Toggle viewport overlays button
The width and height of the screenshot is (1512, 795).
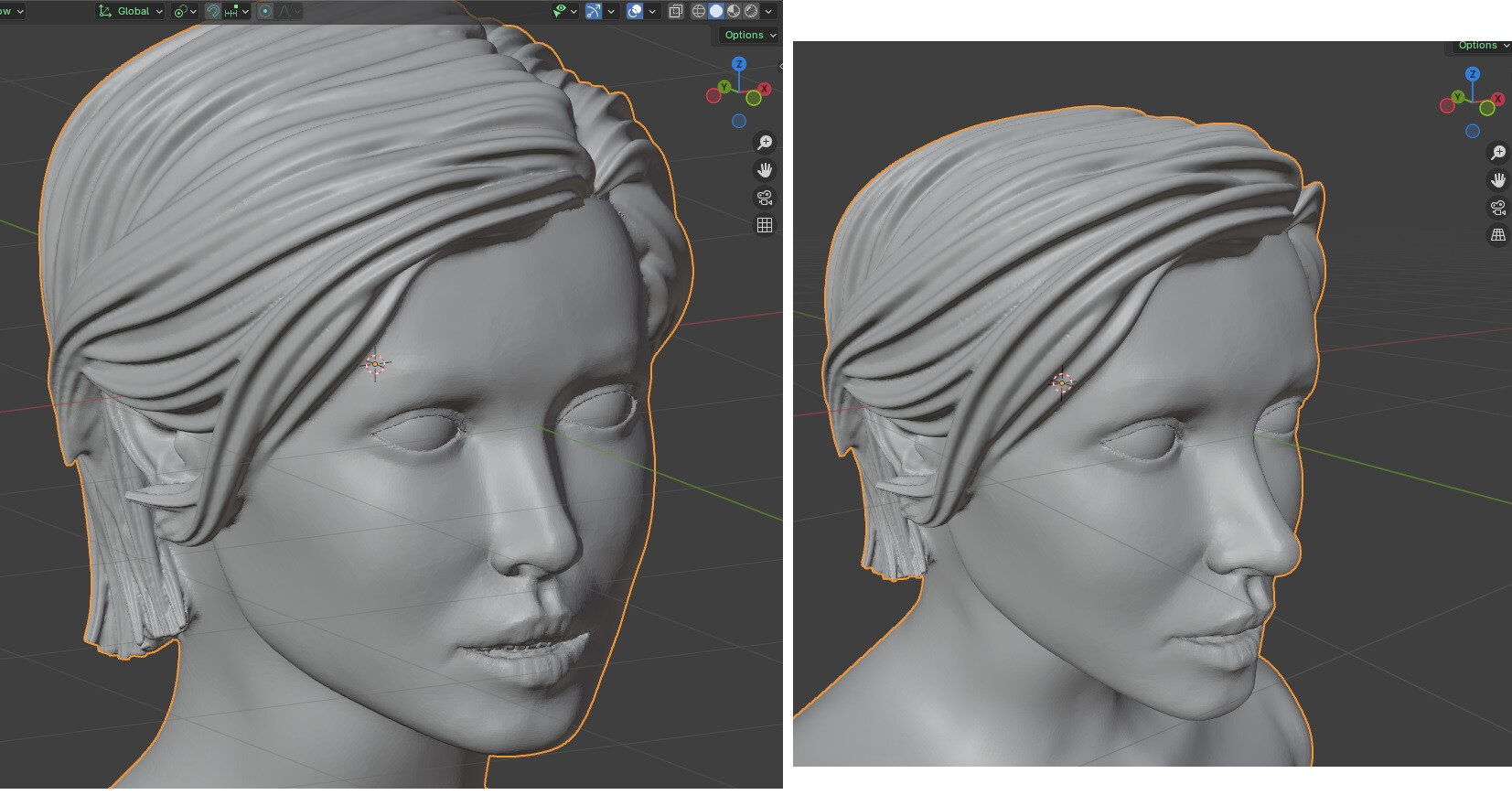pyautogui.click(x=635, y=11)
